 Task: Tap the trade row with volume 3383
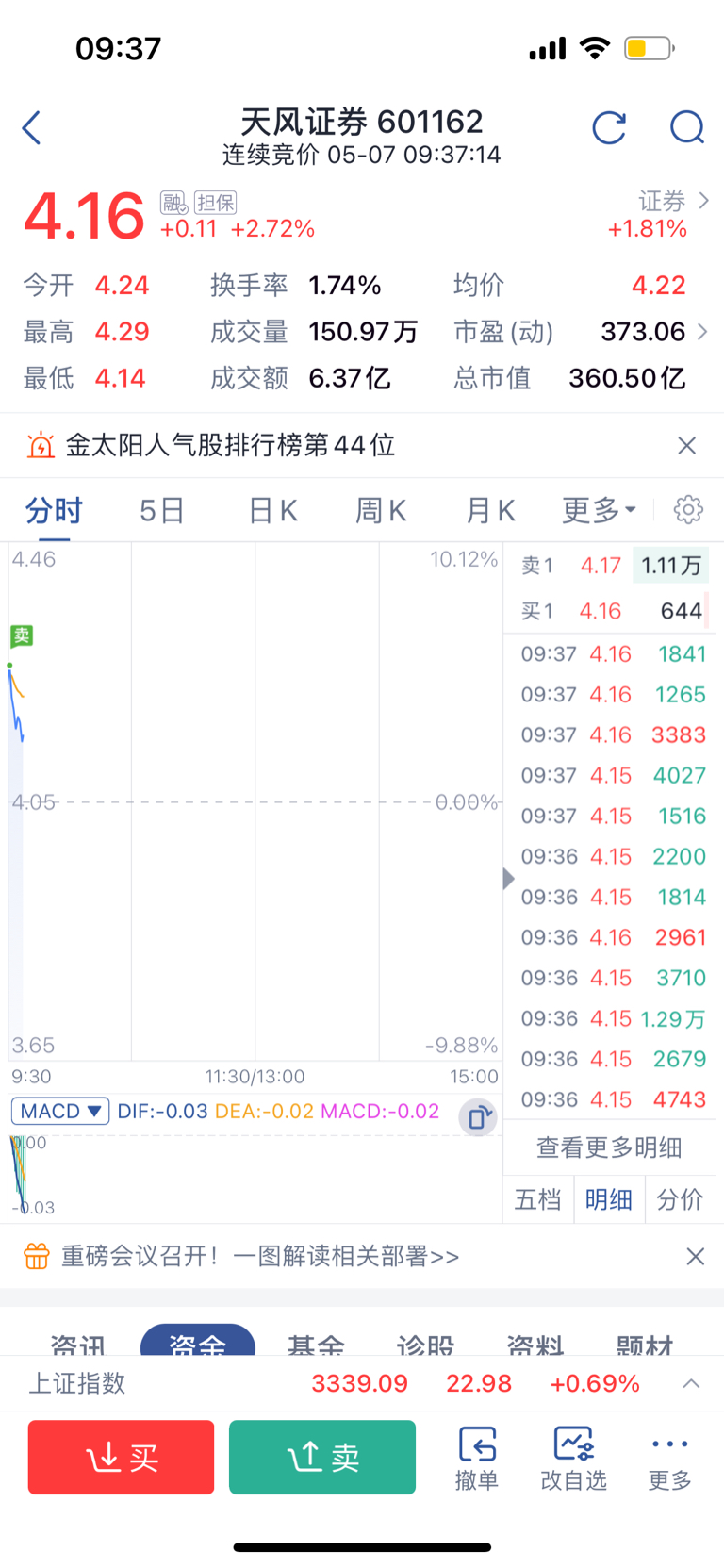(x=611, y=734)
